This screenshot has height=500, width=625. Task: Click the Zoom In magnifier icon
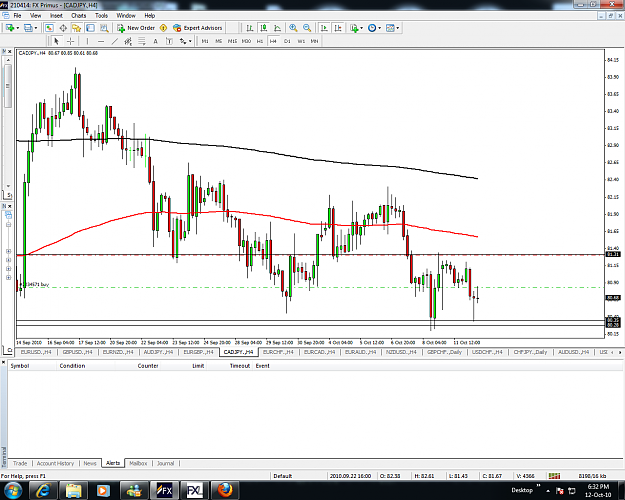pos(293,28)
